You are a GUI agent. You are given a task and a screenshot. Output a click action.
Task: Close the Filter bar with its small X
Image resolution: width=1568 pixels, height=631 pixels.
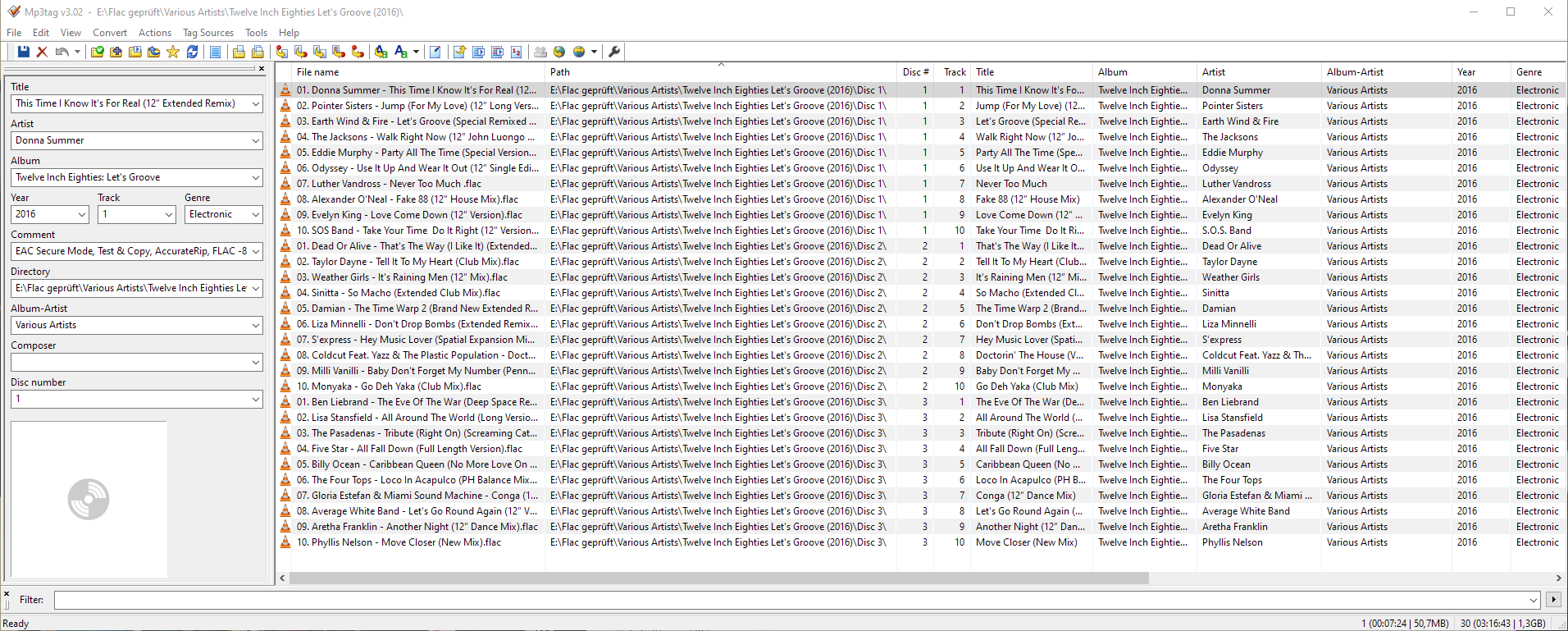(x=7, y=593)
